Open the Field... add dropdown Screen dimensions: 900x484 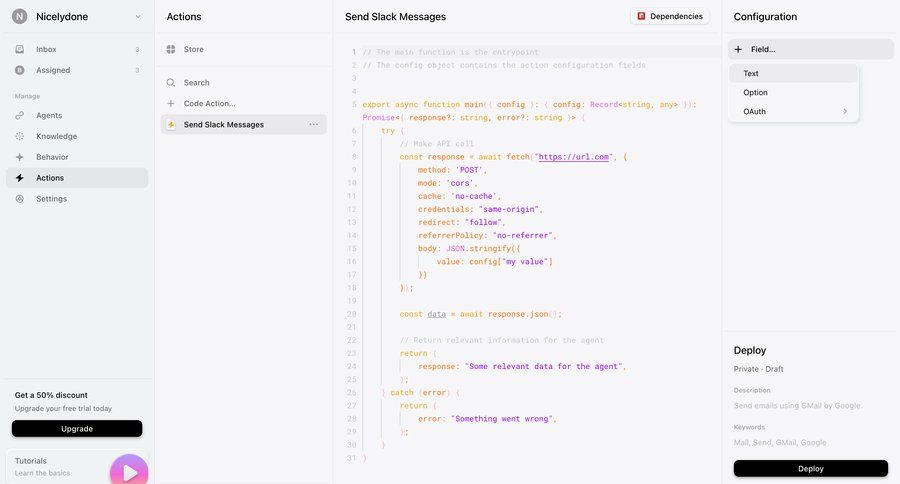pos(810,49)
